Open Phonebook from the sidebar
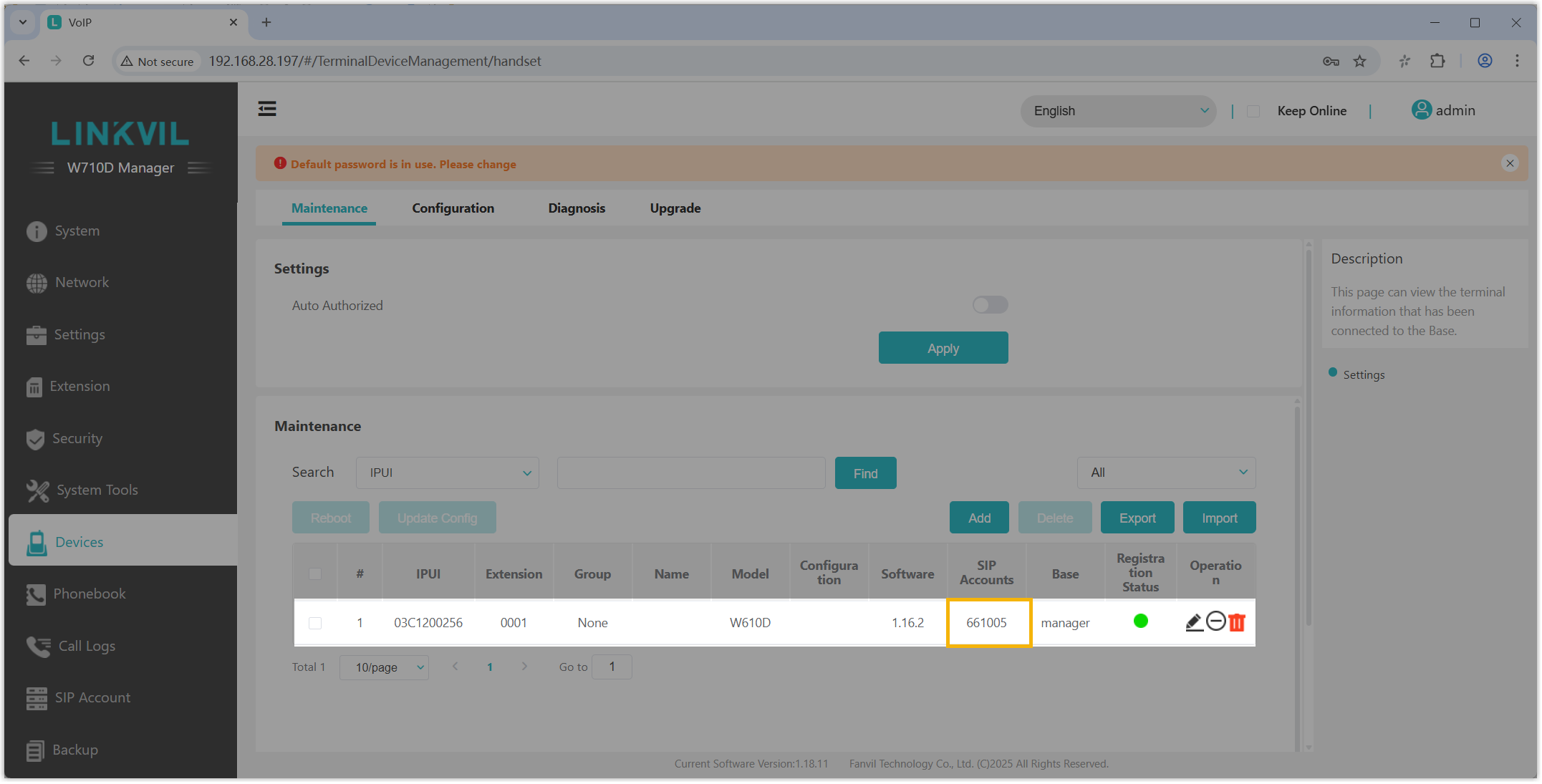Screen dimensions: 1542x784 [90, 594]
